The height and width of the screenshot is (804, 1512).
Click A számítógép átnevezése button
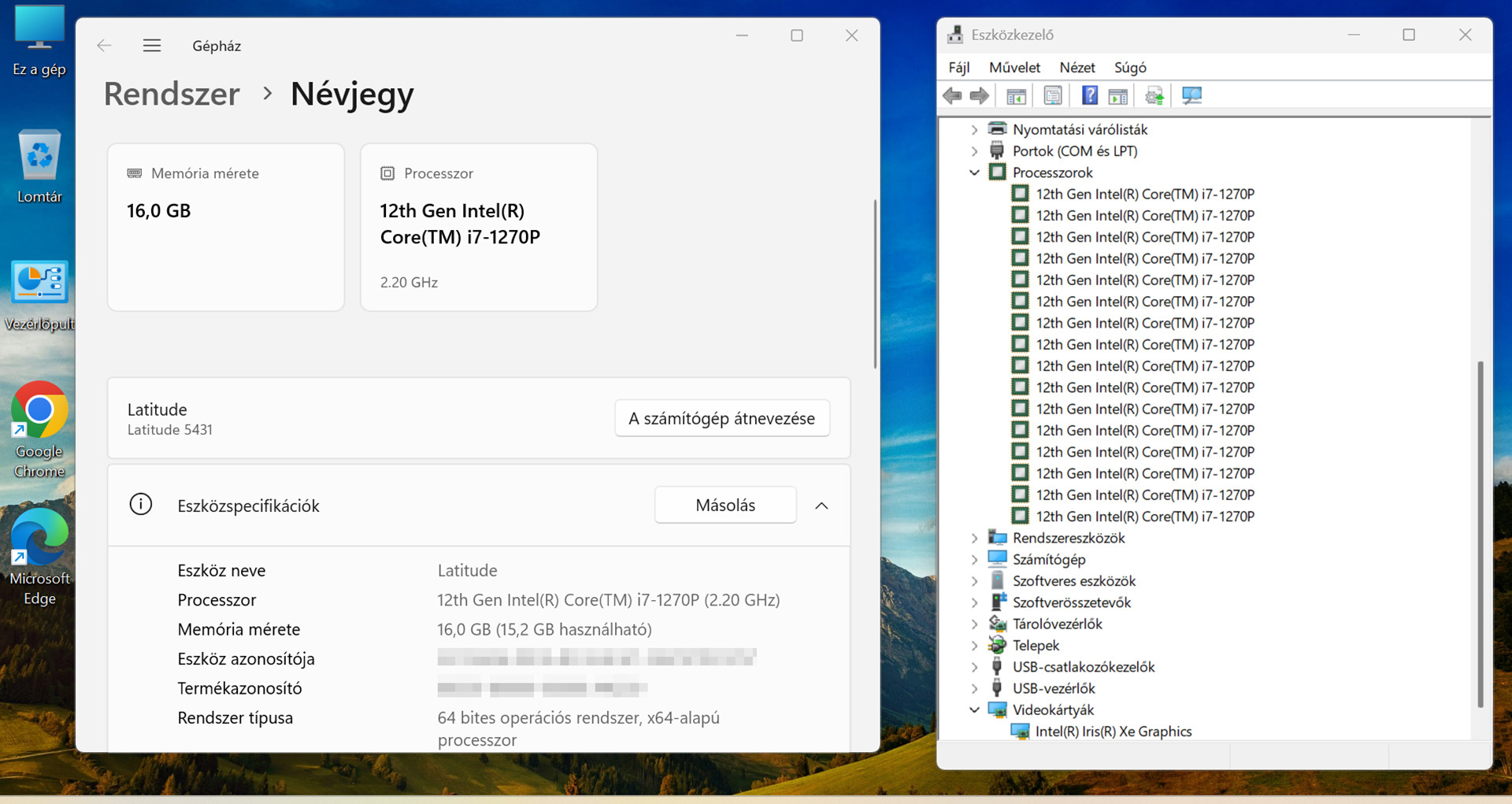point(722,418)
